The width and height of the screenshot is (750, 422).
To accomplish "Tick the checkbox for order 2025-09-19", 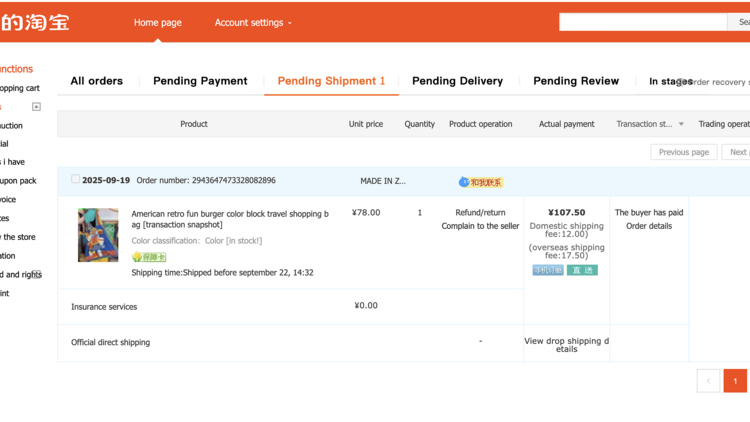I will [x=75, y=179].
